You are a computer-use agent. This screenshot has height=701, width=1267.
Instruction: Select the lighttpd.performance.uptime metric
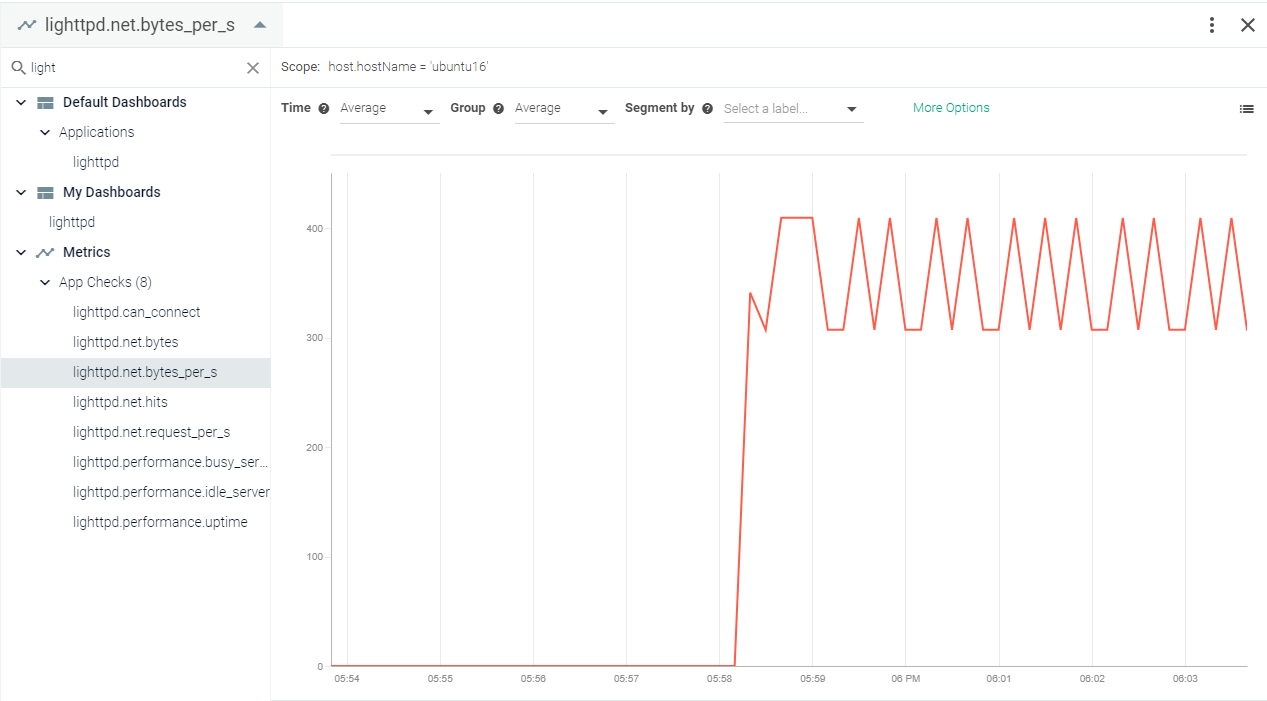160,522
